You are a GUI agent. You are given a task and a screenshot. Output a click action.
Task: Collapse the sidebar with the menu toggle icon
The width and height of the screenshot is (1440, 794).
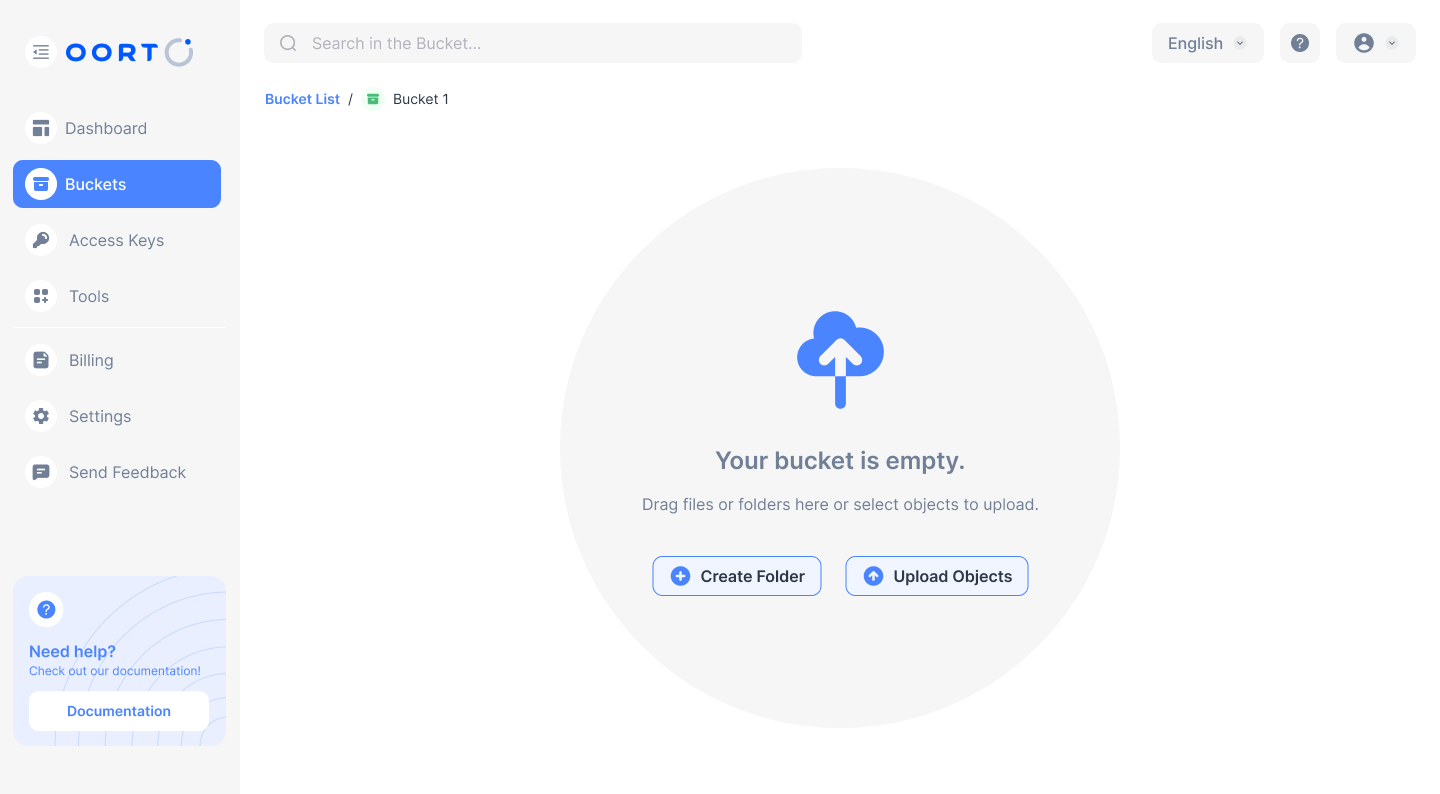(x=41, y=52)
